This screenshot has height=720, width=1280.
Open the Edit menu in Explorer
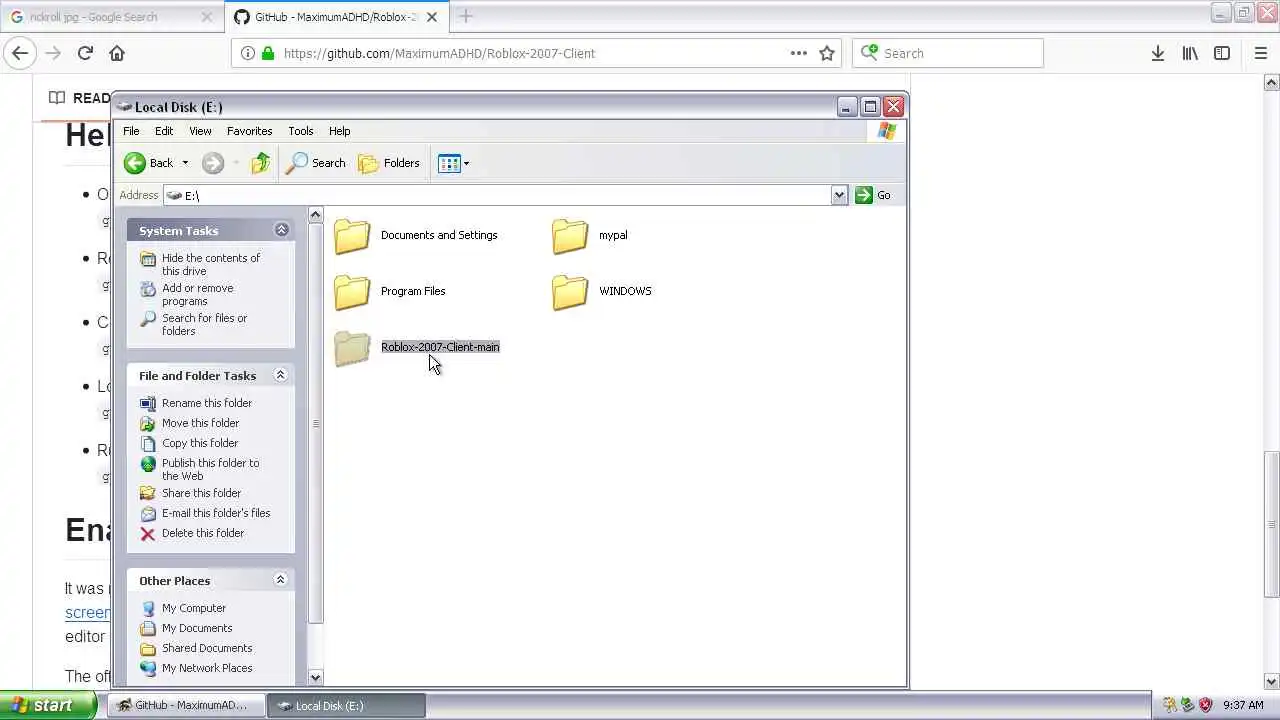point(164,131)
